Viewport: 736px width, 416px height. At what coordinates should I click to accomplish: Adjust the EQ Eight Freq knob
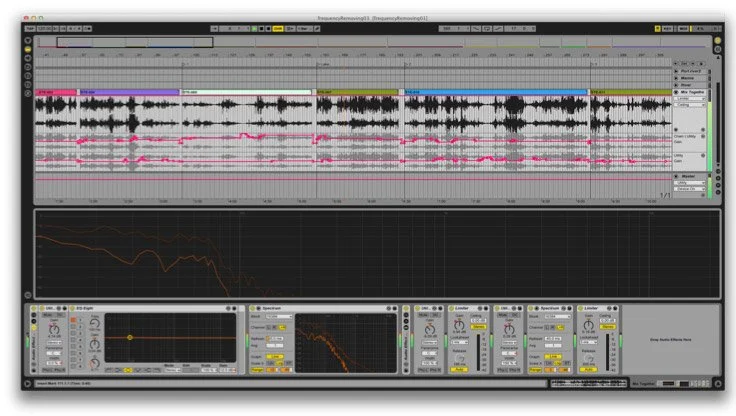[94, 324]
